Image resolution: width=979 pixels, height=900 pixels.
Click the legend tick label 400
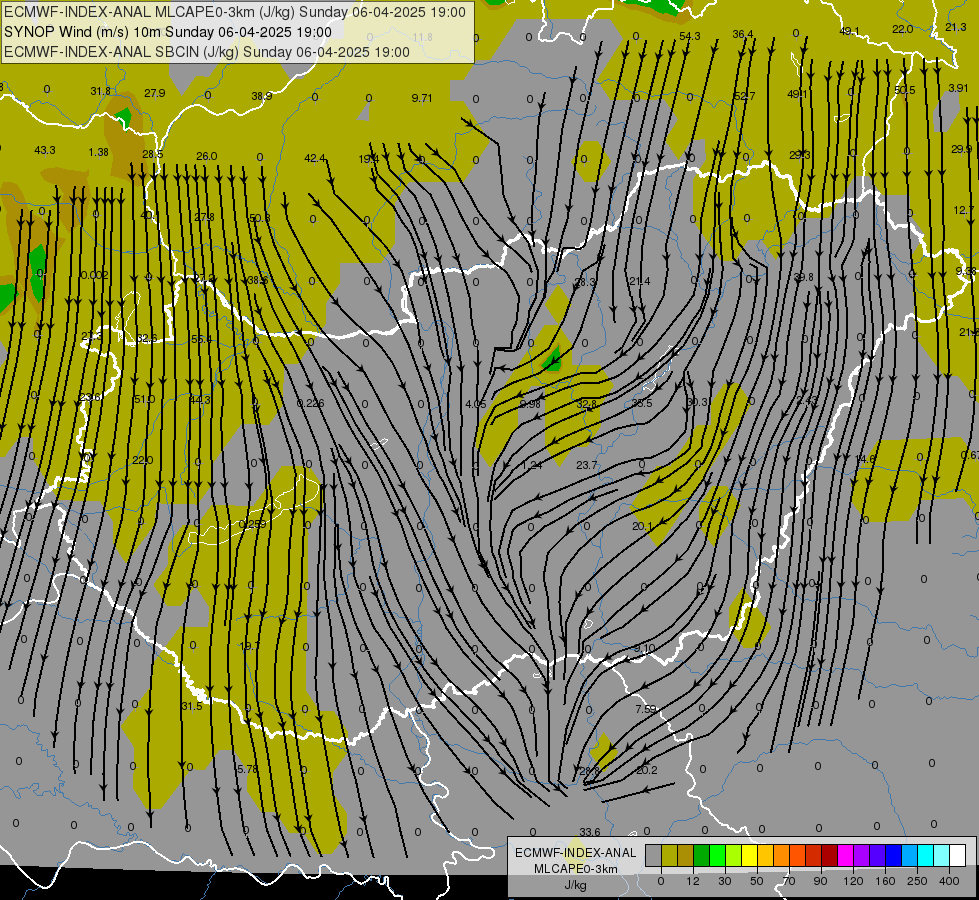click(x=949, y=881)
